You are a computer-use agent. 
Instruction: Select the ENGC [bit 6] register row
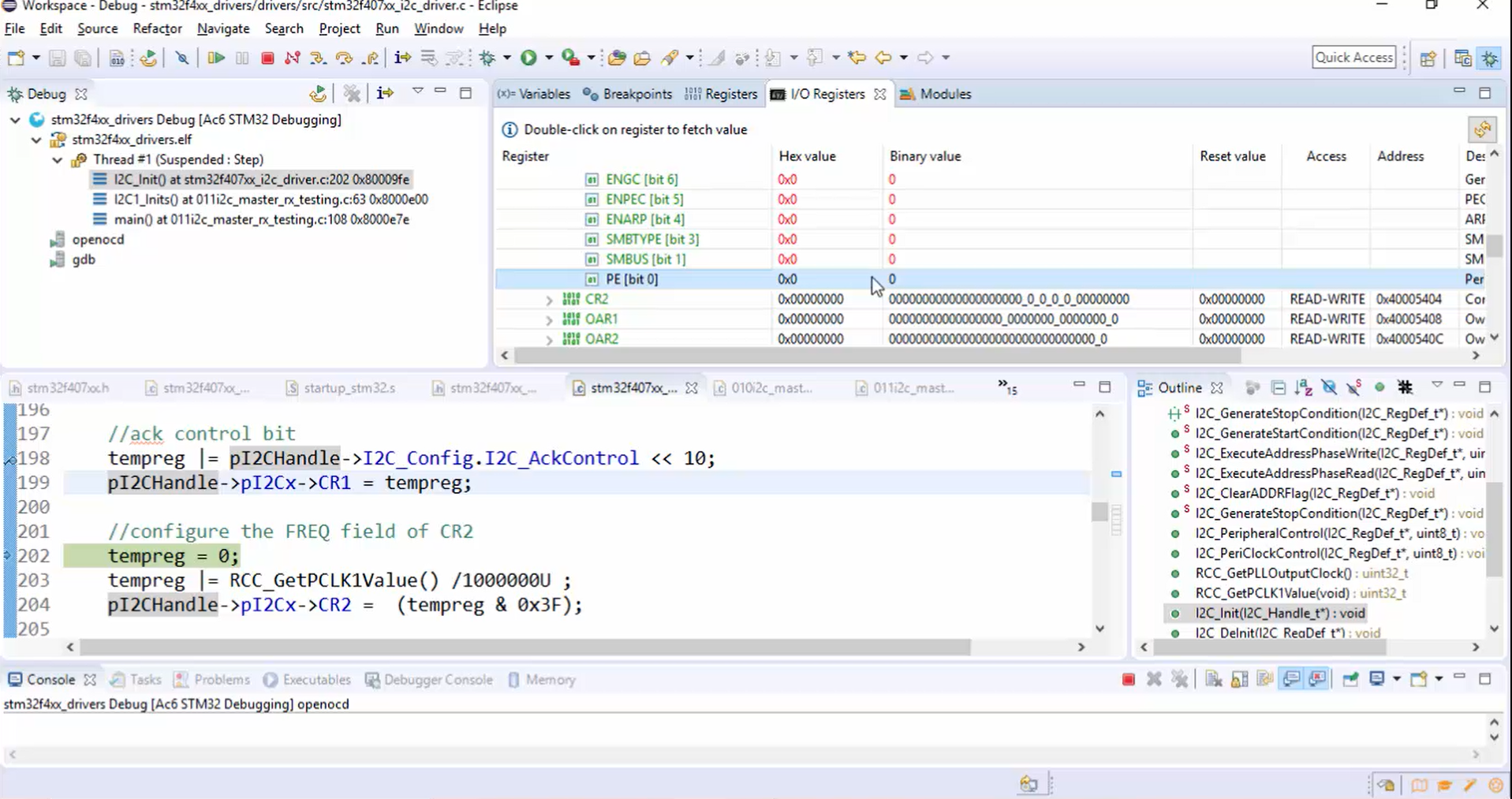pyautogui.click(x=978, y=179)
